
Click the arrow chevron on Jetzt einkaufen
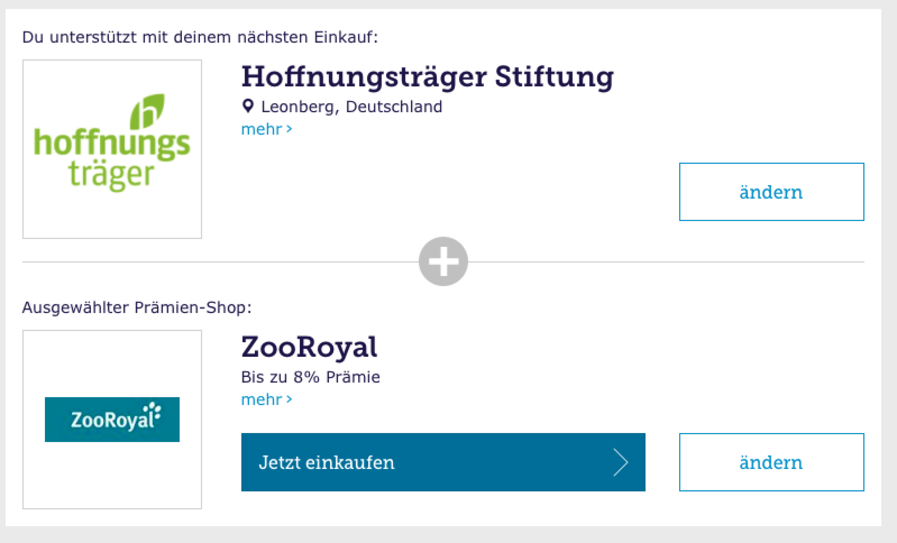(621, 462)
